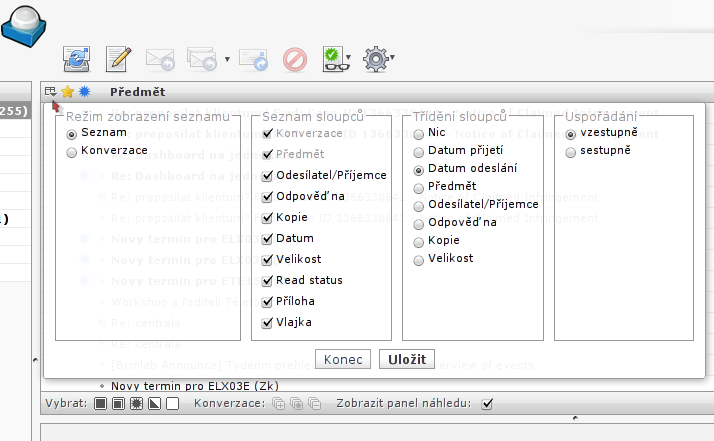Click the red delete circle icon

pyautogui.click(x=295, y=59)
